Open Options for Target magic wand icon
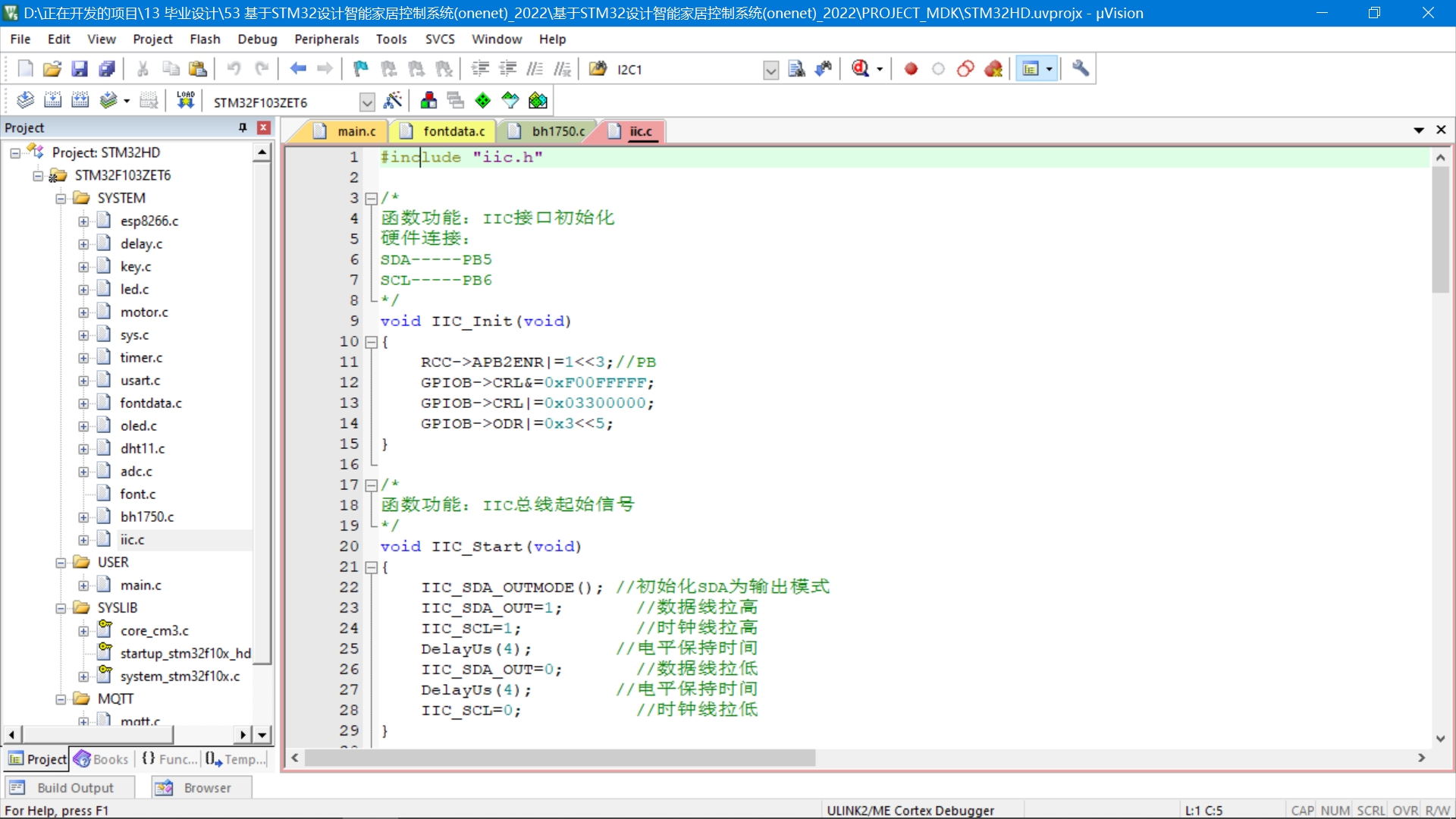 393,100
